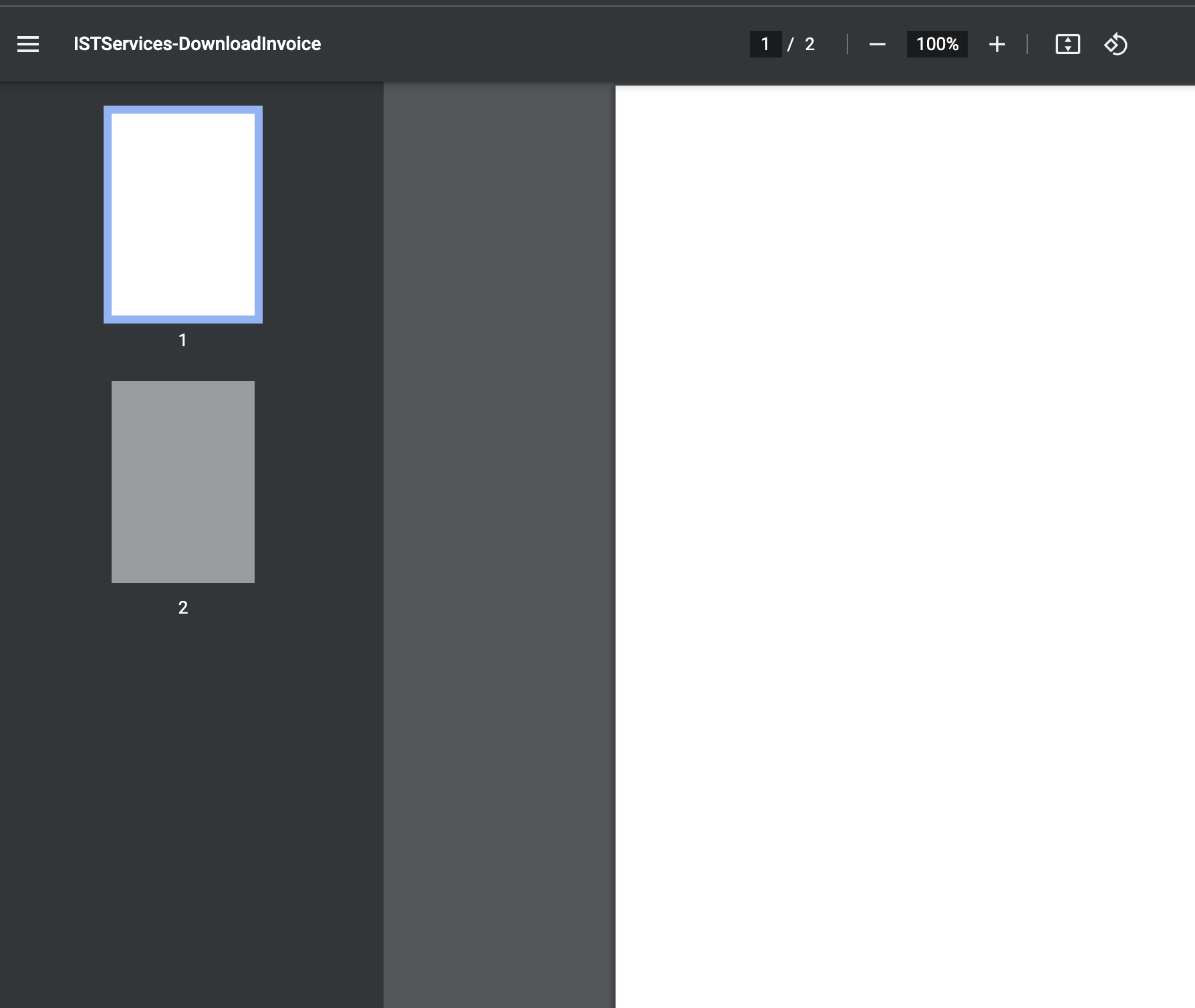Image resolution: width=1195 pixels, height=1008 pixels.
Task: Click the ISTServices-DownloadInvoice document title
Action: pos(197,44)
